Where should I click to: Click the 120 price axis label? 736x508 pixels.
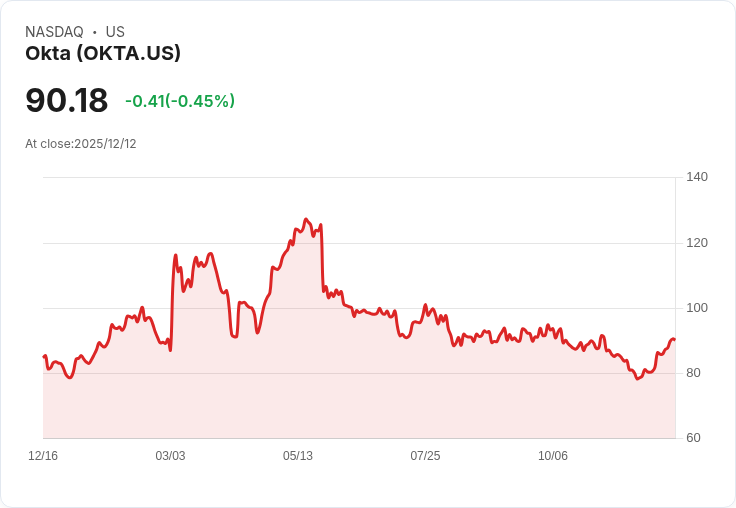[697, 243]
